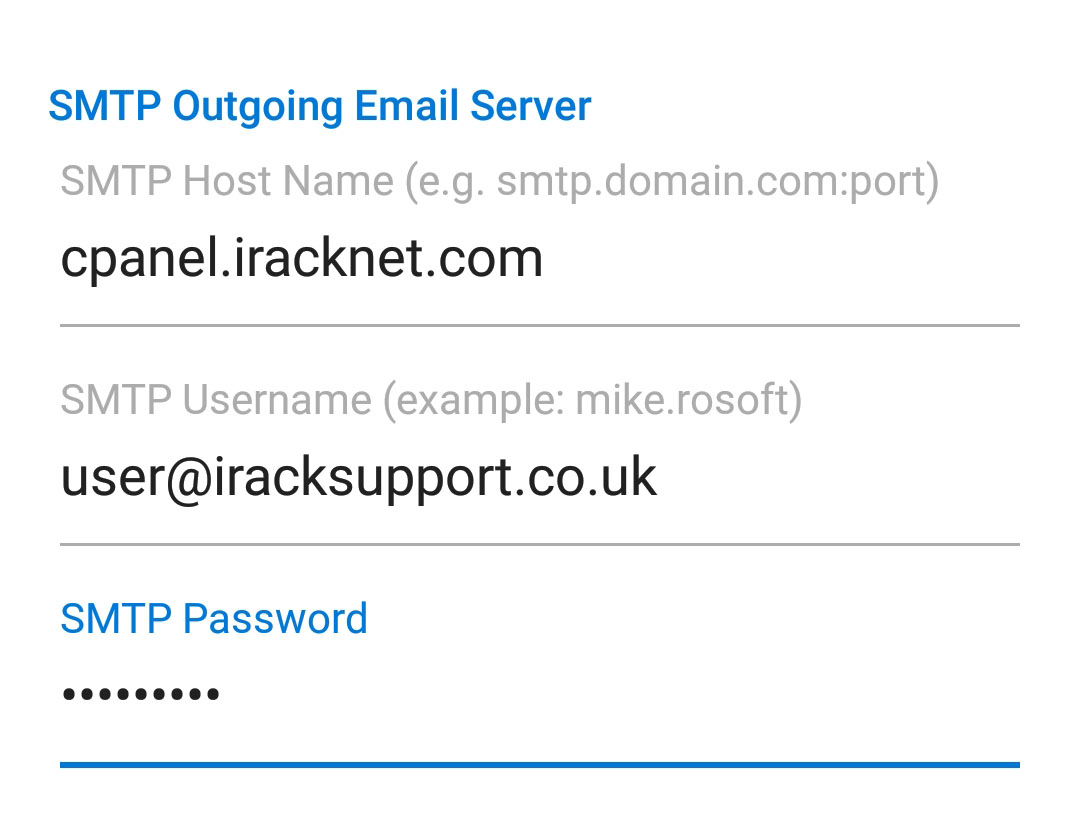Image resolution: width=1080 pixels, height=837 pixels.
Task: Place cursor after co.uk in the username
Action: [658, 479]
